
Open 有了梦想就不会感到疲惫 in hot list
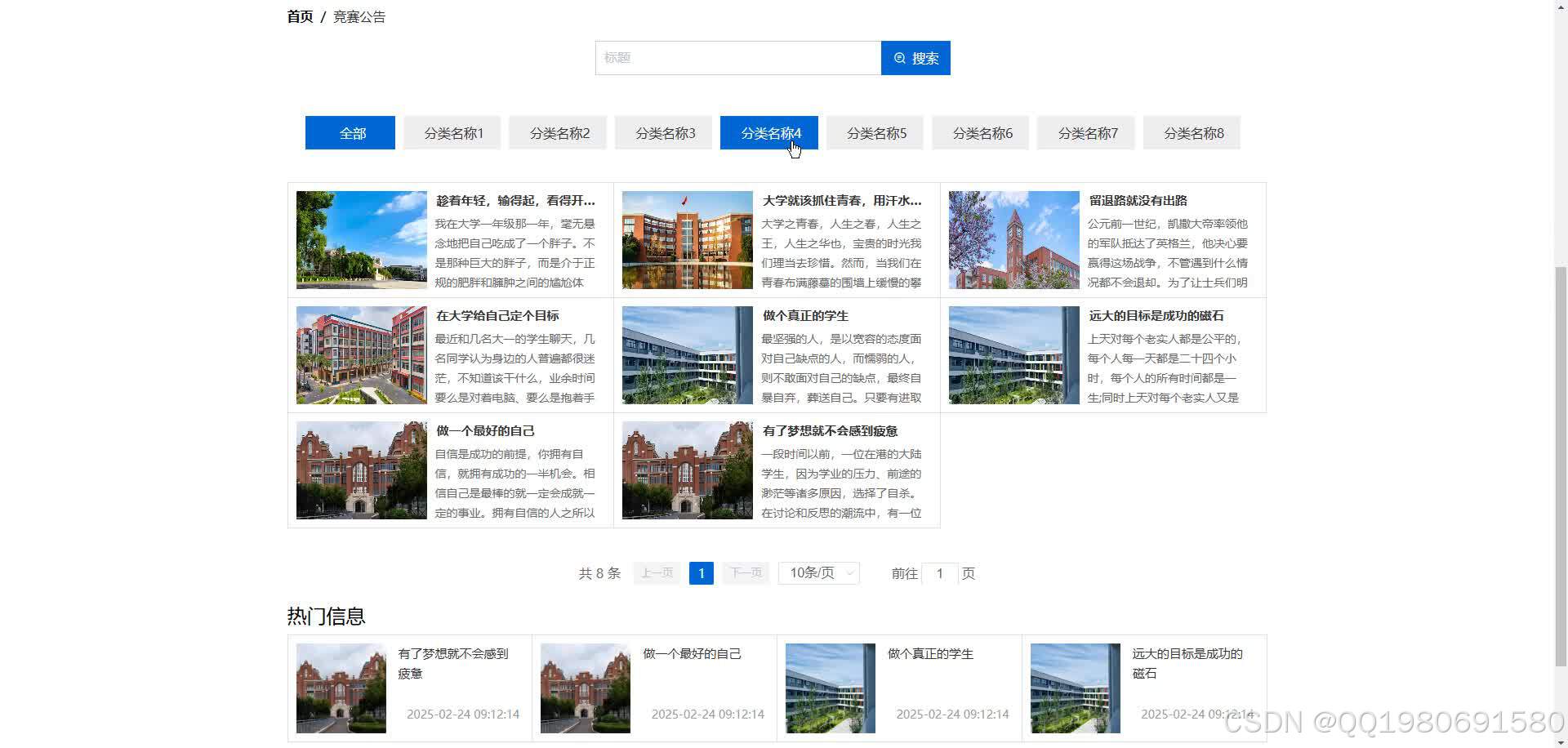coord(454,663)
